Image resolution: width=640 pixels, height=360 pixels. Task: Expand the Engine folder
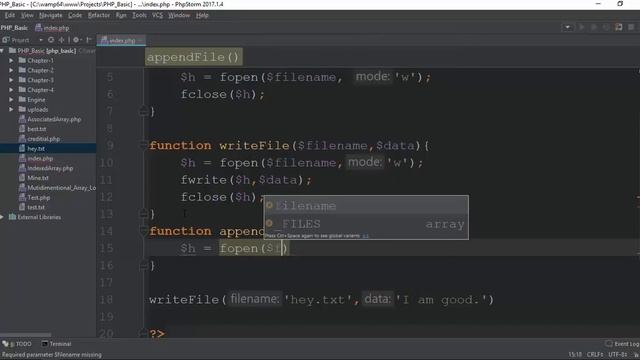[x=11, y=100]
